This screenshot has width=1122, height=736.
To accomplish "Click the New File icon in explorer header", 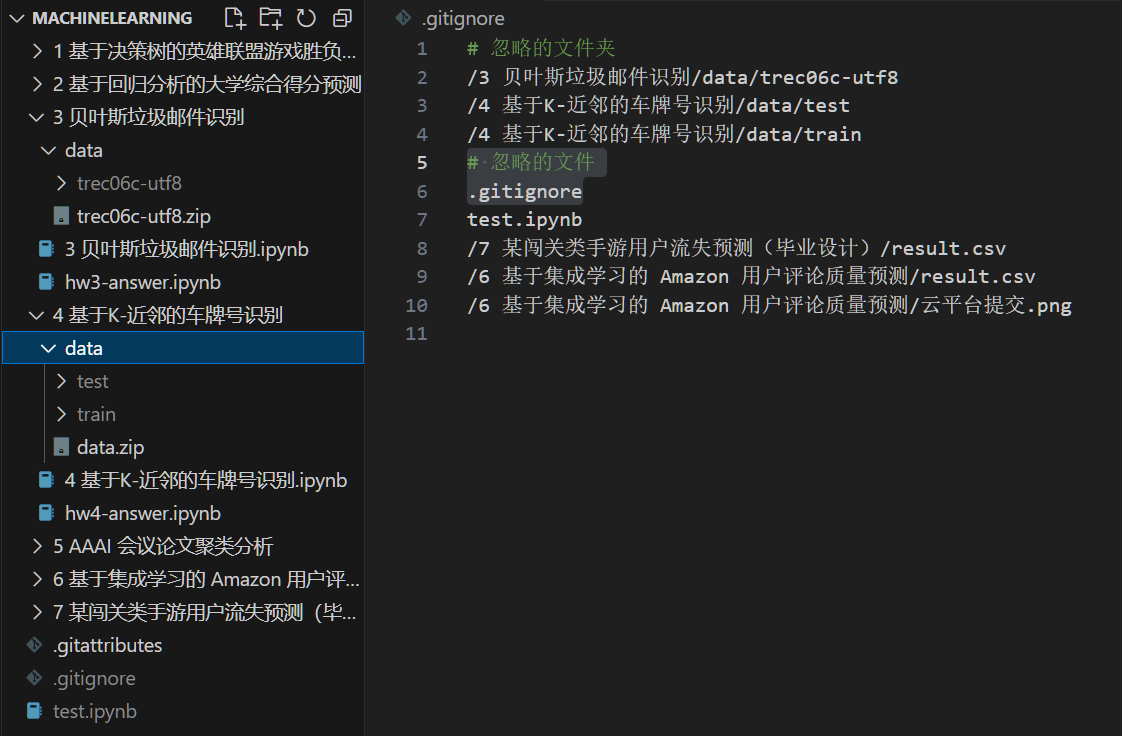I will click(235, 18).
